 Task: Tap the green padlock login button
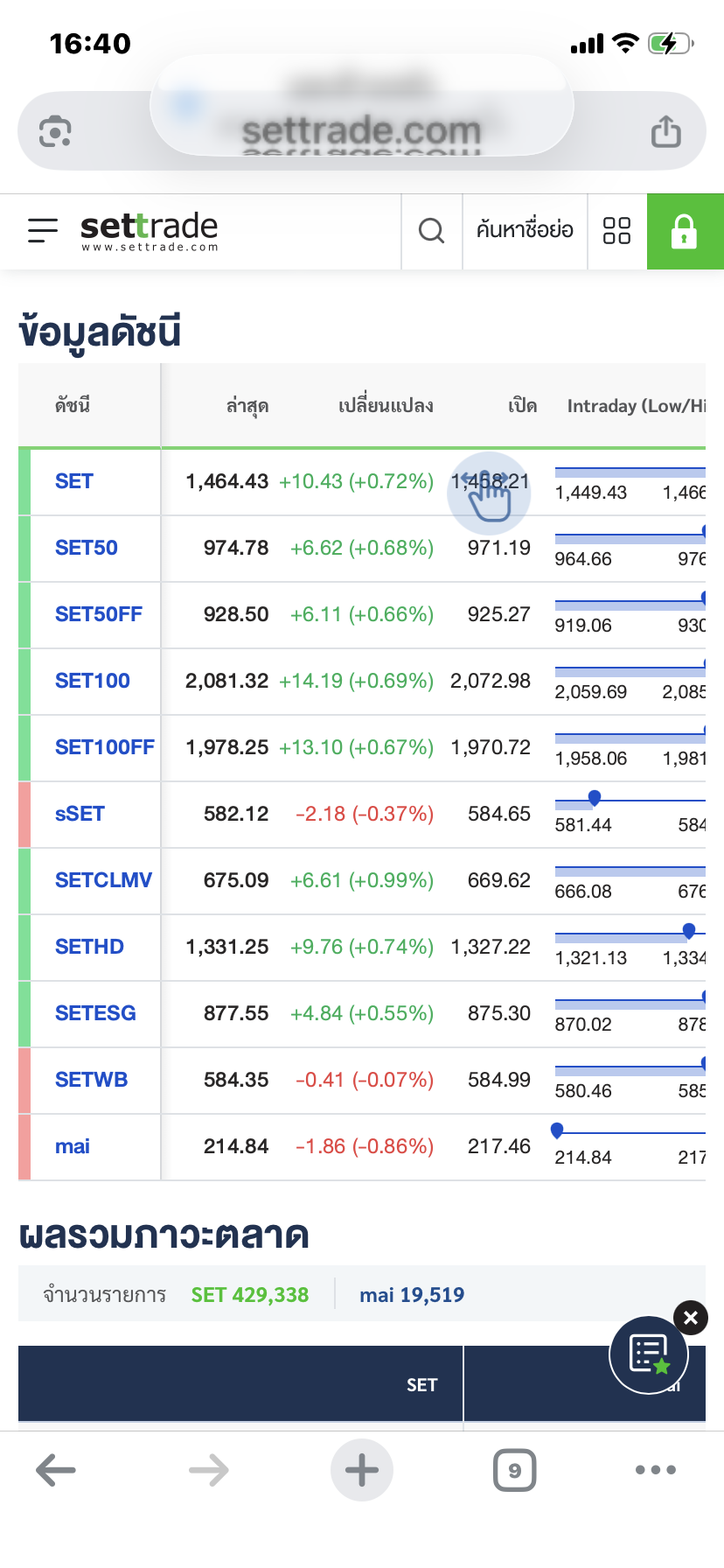tap(685, 231)
